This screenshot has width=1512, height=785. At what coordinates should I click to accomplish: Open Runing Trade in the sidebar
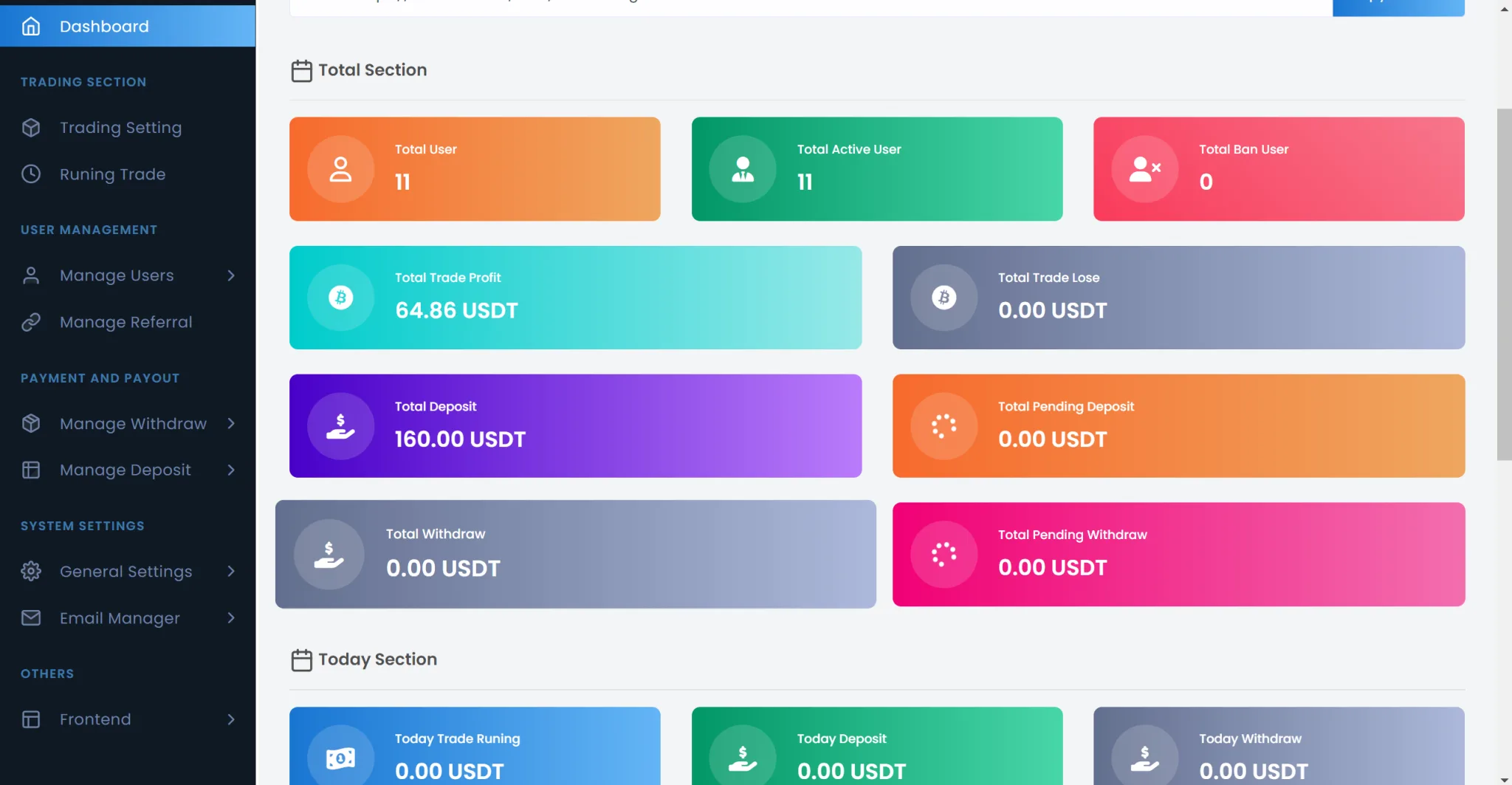pos(112,174)
